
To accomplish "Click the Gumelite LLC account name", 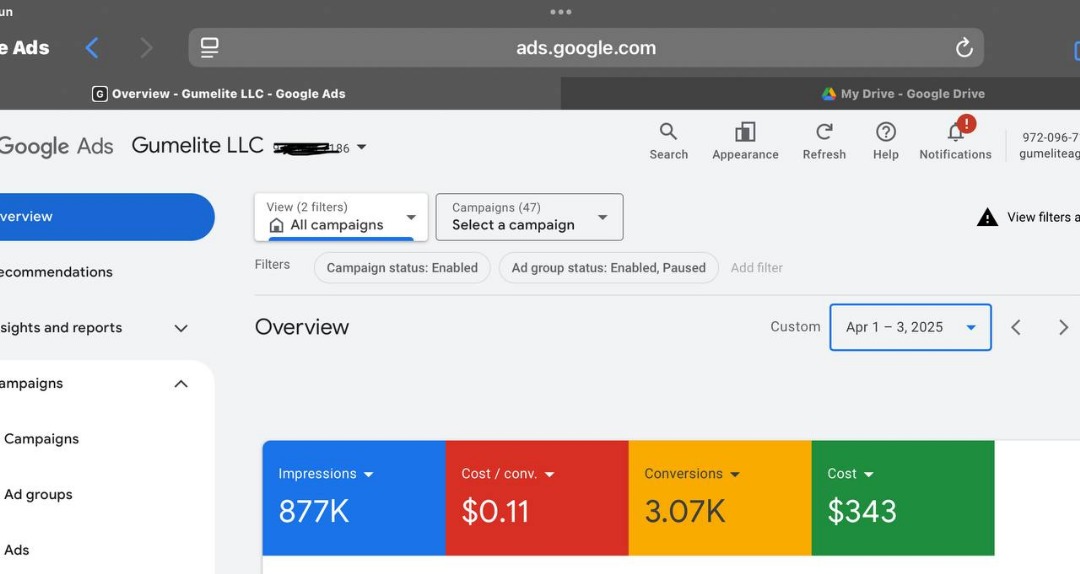I will pos(198,145).
